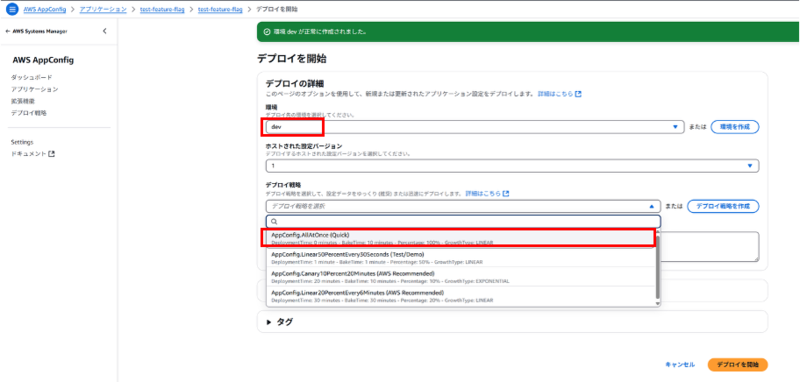This screenshot has height=382, width=800.
Task: Click the デプロイ戦略を作成 button
Action: (x=723, y=206)
